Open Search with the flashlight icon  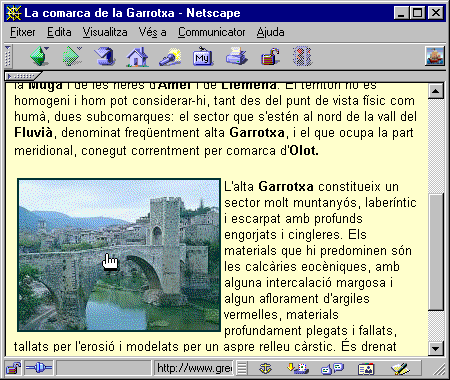(x=170, y=57)
